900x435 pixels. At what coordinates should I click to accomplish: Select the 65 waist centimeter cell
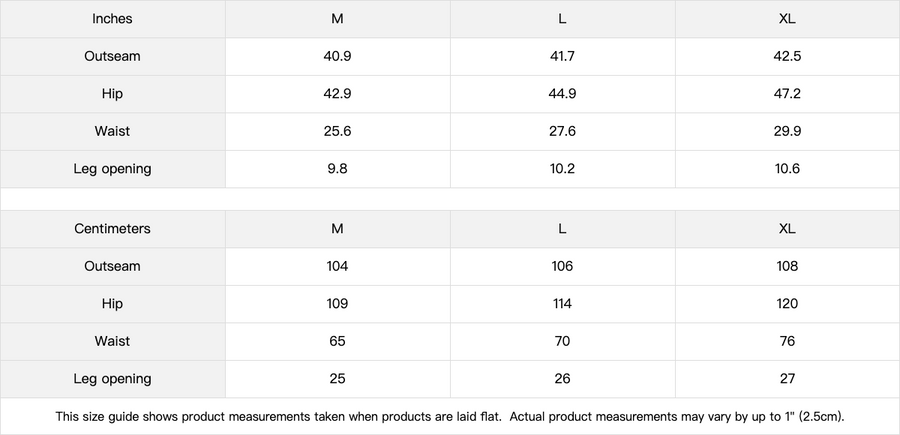coord(337,342)
